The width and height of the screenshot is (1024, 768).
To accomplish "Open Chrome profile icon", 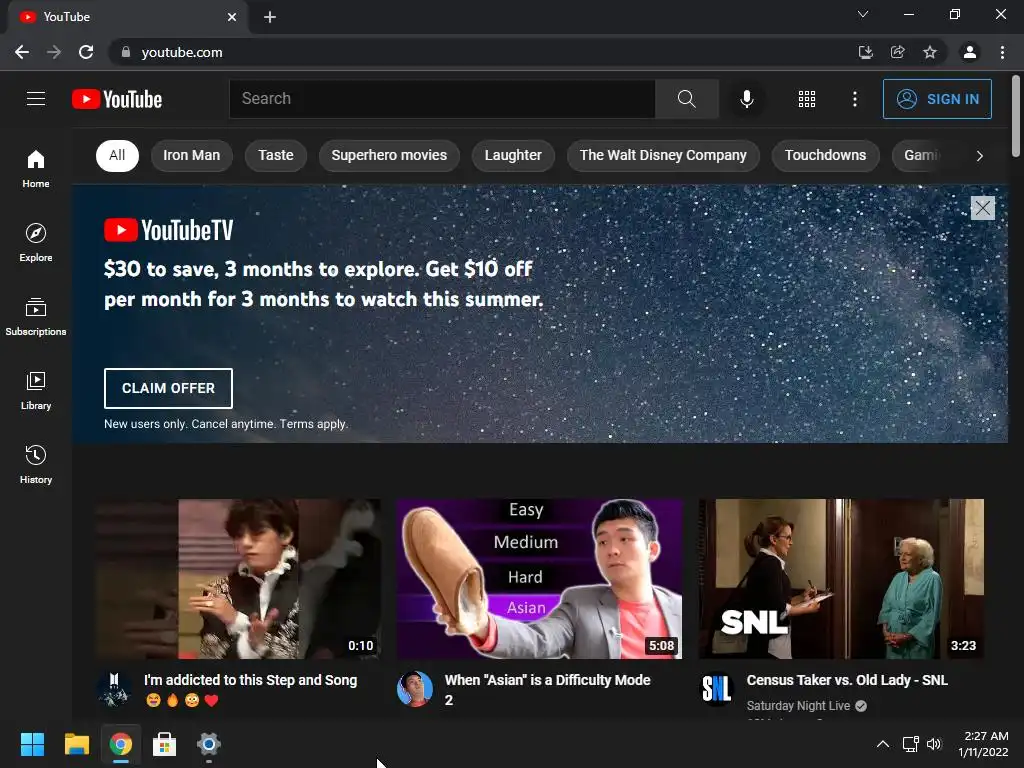I will pyautogui.click(x=970, y=52).
